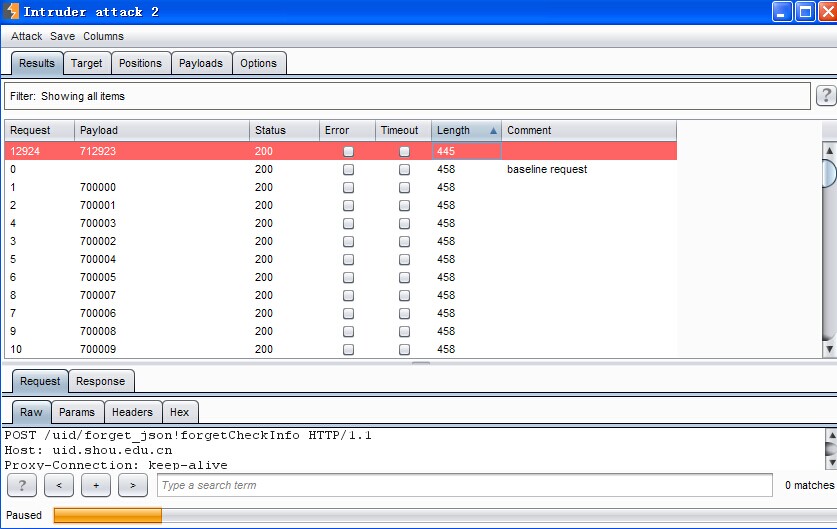Toggle Timeout checkbox in baseline request row

[405, 170]
